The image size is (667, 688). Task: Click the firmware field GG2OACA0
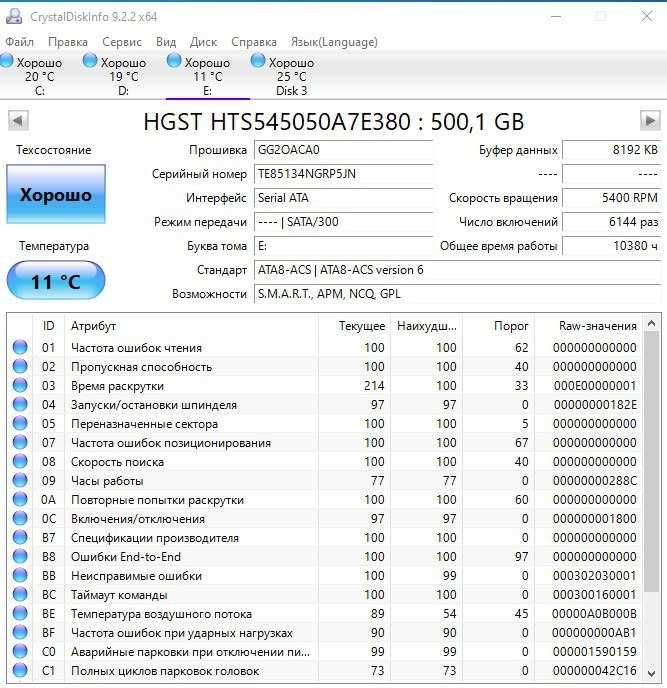click(x=343, y=150)
